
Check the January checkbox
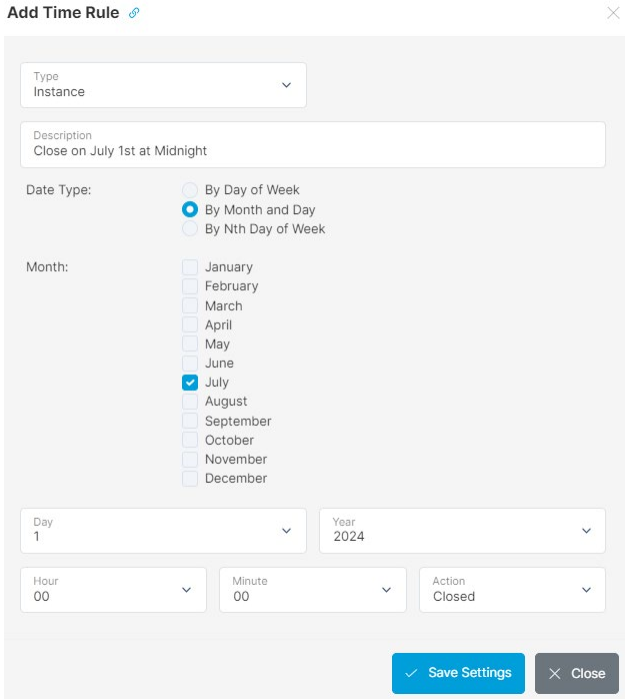(x=190, y=267)
